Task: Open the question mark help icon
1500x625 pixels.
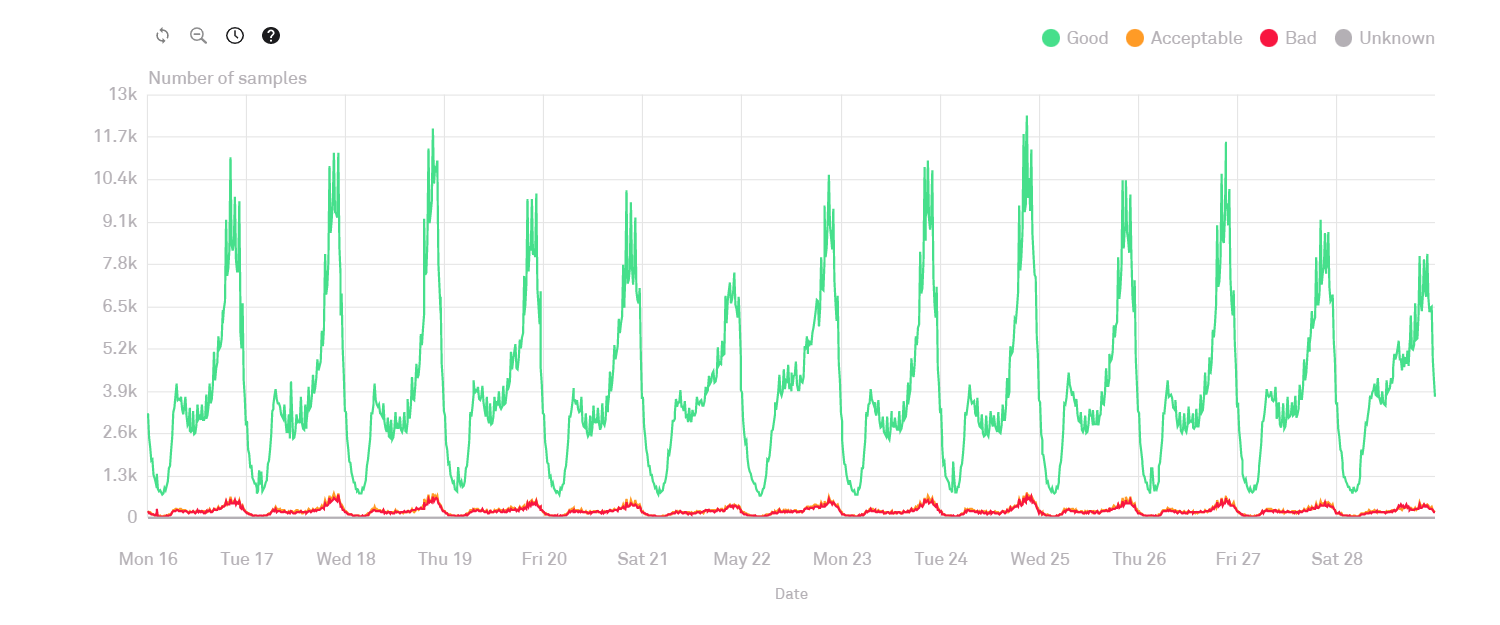Action: (x=271, y=36)
